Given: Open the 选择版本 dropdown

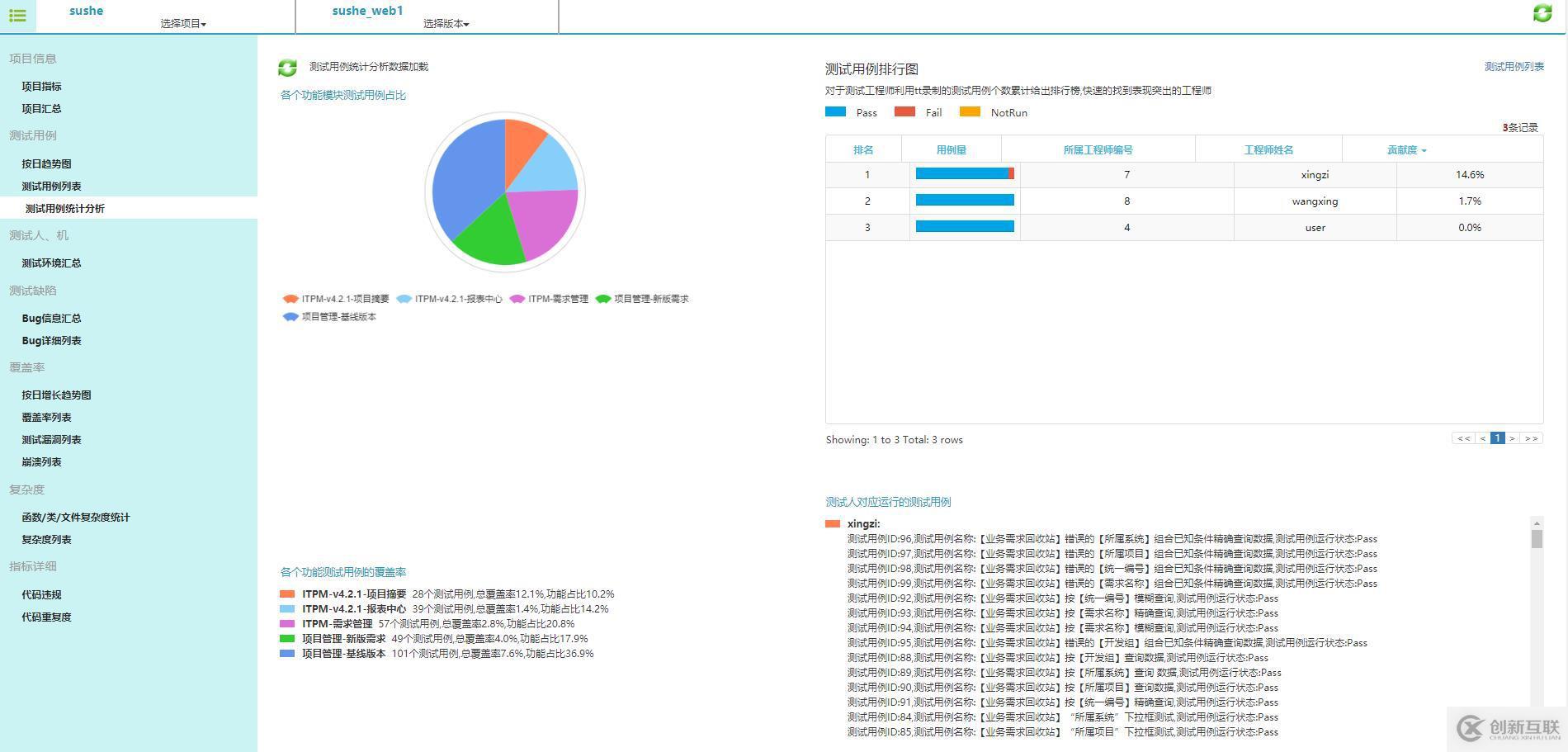Looking at the screenshot, I should (445, 24).
